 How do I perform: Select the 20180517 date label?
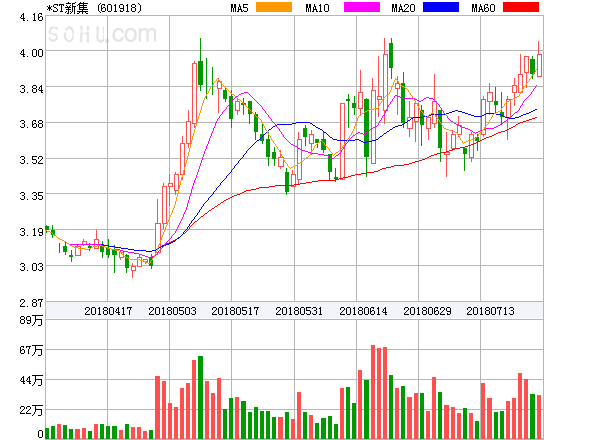[235, 311]
